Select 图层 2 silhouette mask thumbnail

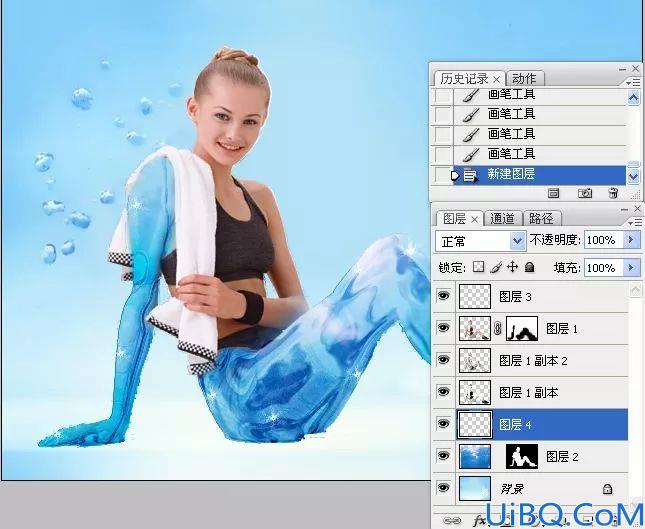click(522, 456)
